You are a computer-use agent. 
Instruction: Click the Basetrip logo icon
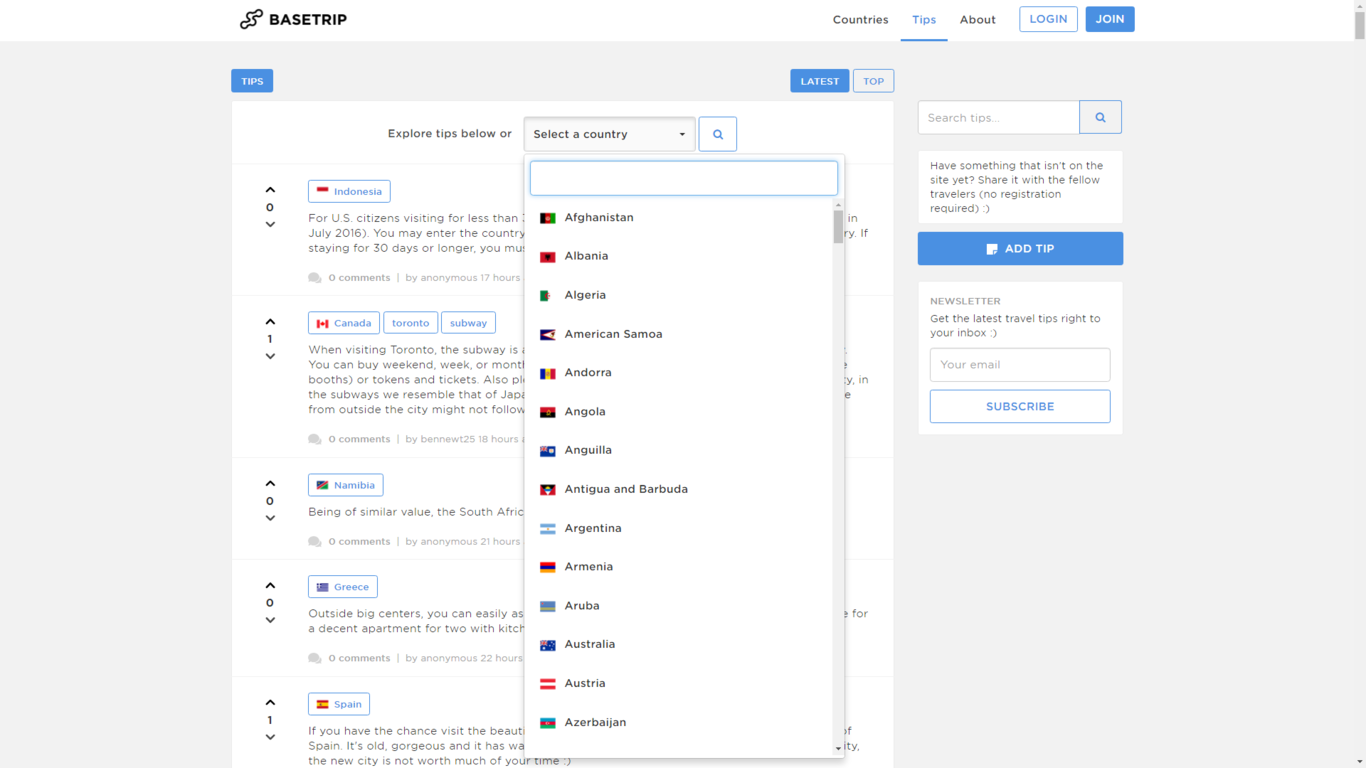[251, 19]
